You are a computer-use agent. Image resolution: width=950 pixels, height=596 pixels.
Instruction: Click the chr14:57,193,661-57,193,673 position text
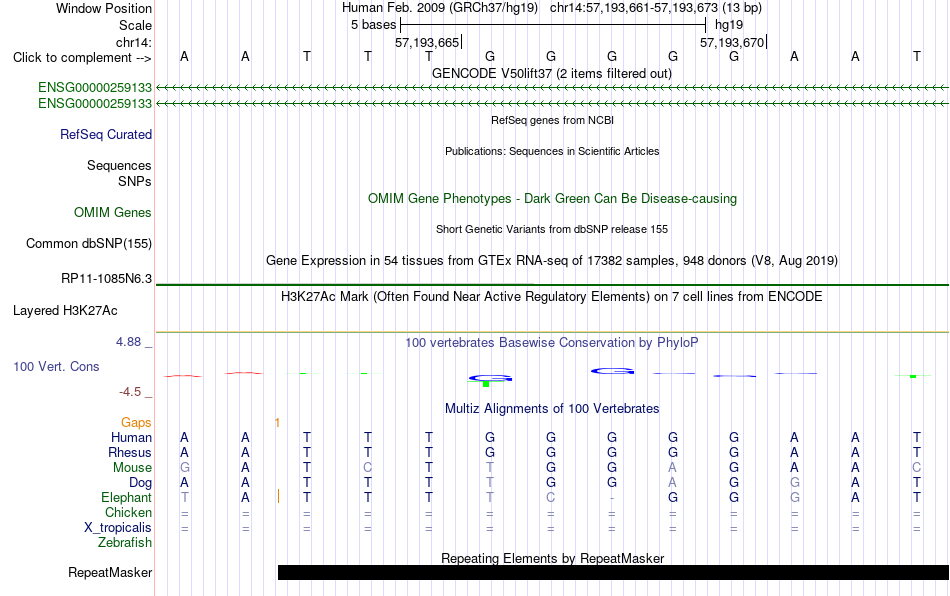tap(633, 8)
